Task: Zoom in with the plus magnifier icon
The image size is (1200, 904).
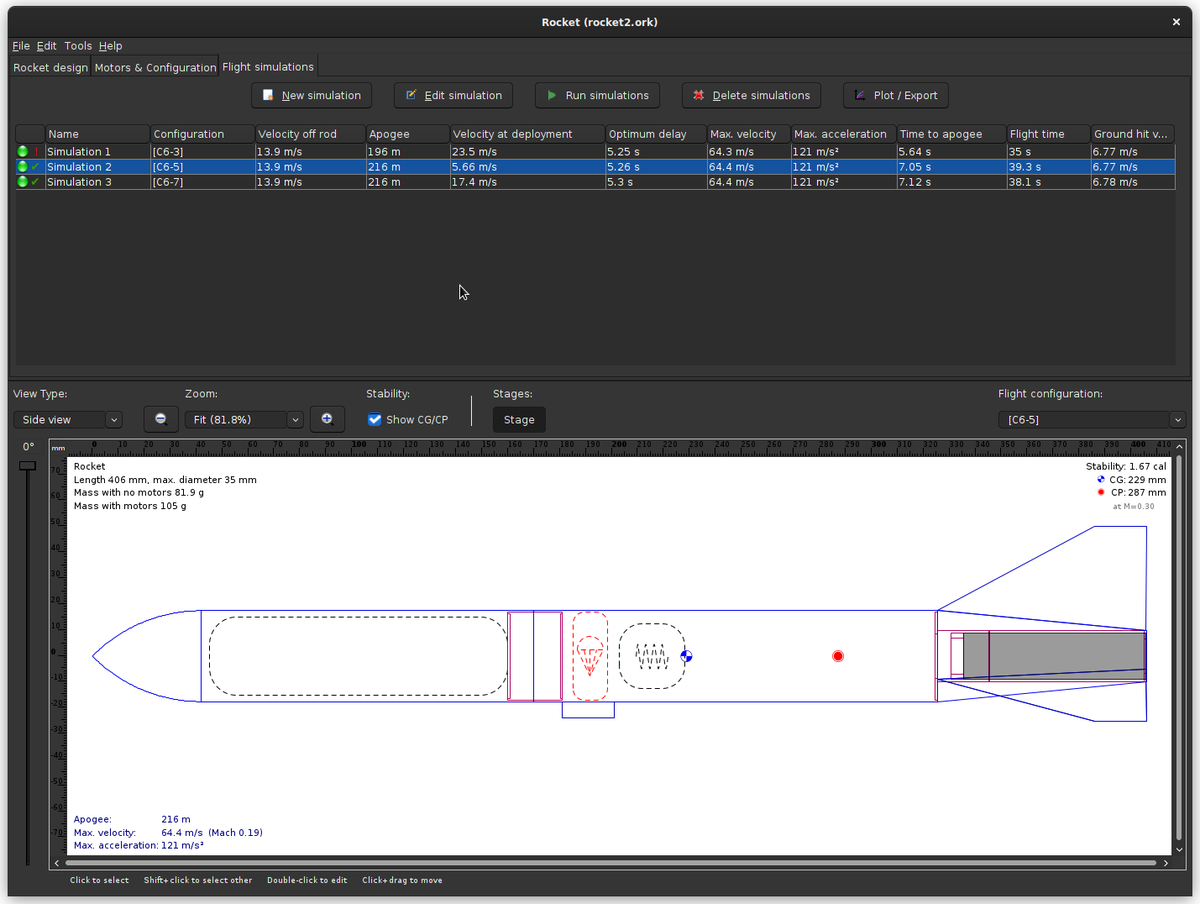Action: point(327,419)
